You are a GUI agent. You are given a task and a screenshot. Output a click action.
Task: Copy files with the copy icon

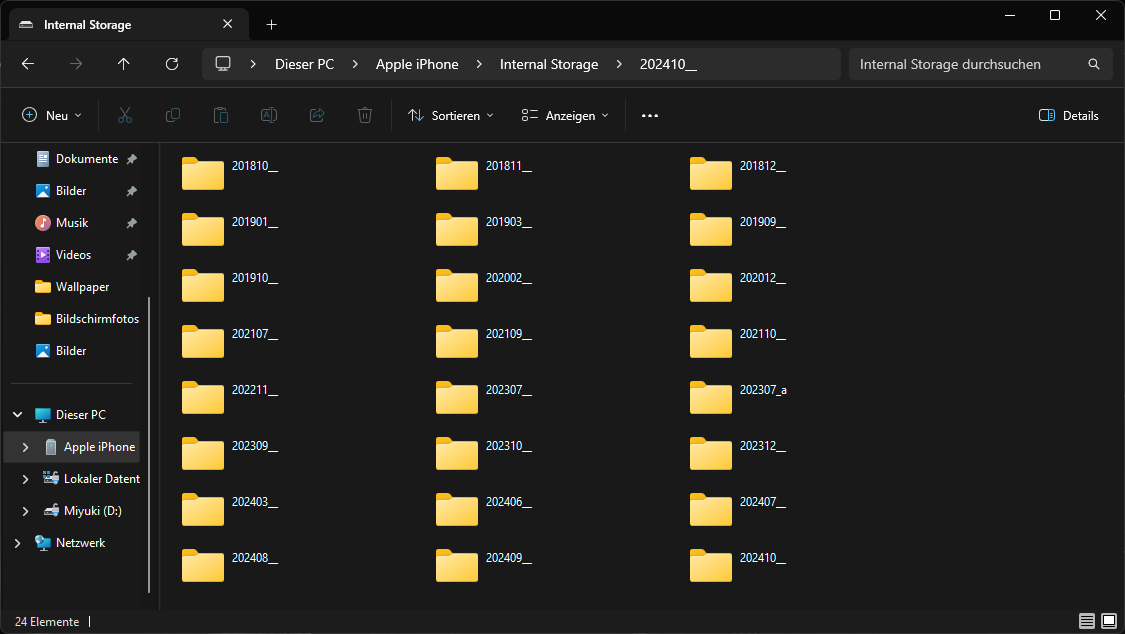point(172,115)
